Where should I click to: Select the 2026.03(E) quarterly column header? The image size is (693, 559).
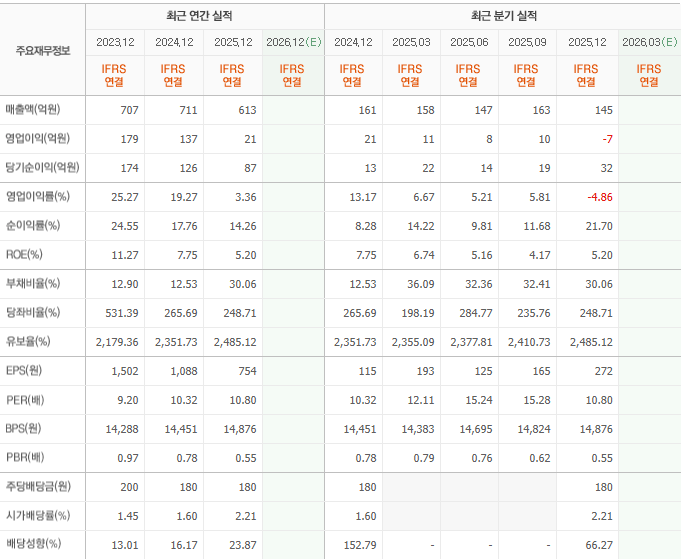tap(650, 42)
